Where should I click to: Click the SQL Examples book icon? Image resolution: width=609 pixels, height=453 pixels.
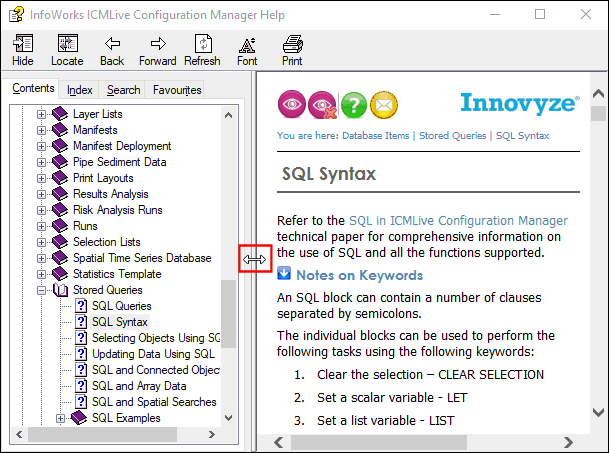pos(79,418)
